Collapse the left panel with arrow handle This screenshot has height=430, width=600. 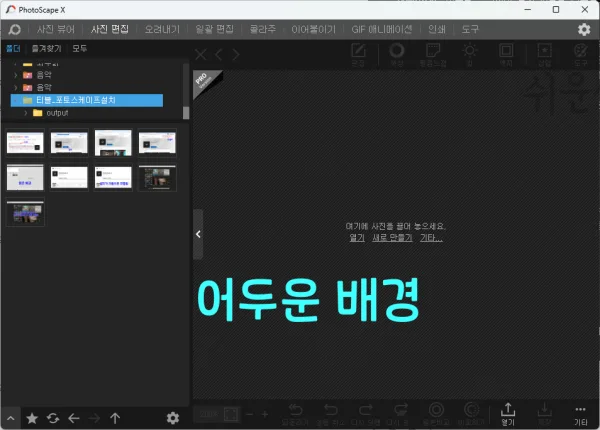click(x=198, y=234)
